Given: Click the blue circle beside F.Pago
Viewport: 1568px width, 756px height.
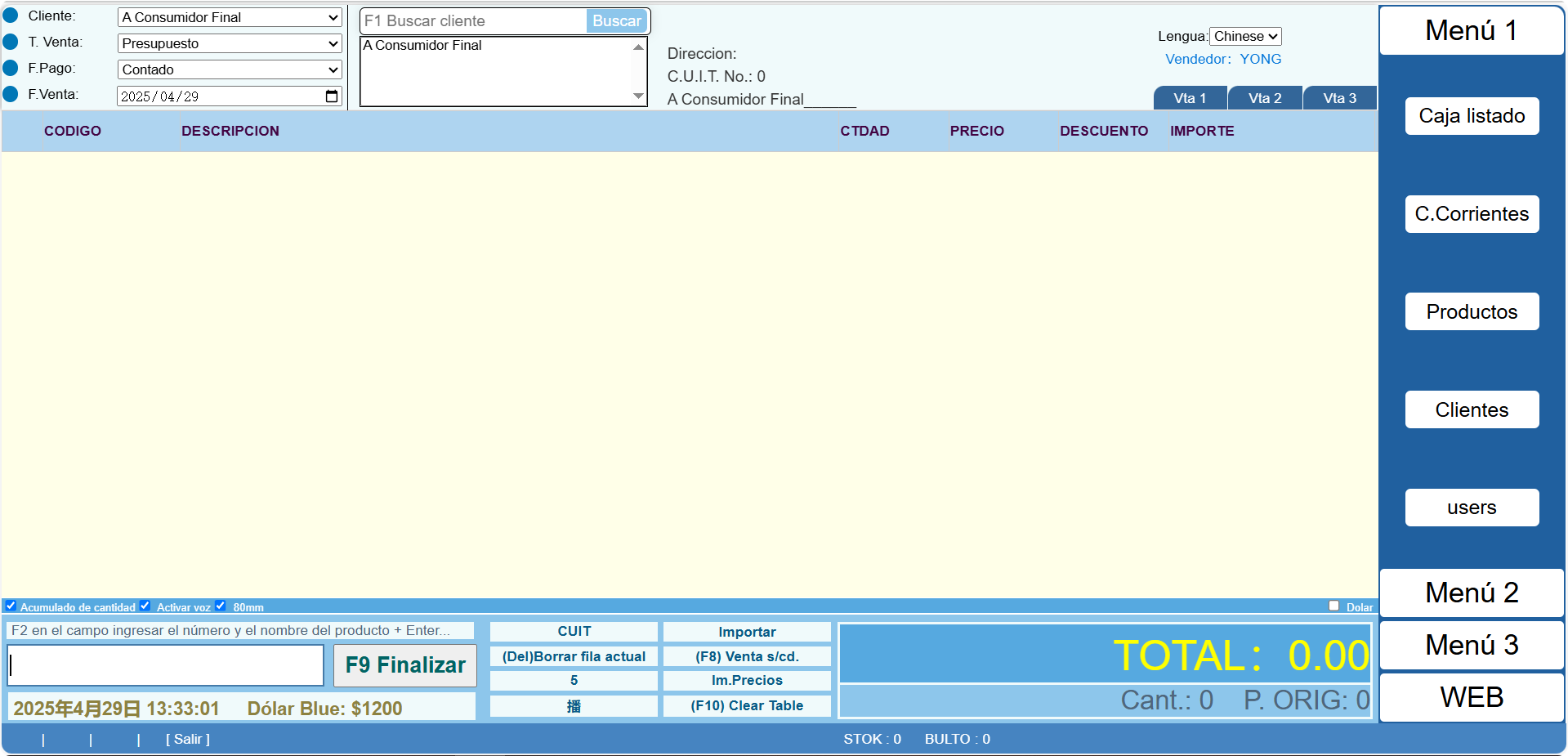Looking at the screenshot, I should point(11,68).
